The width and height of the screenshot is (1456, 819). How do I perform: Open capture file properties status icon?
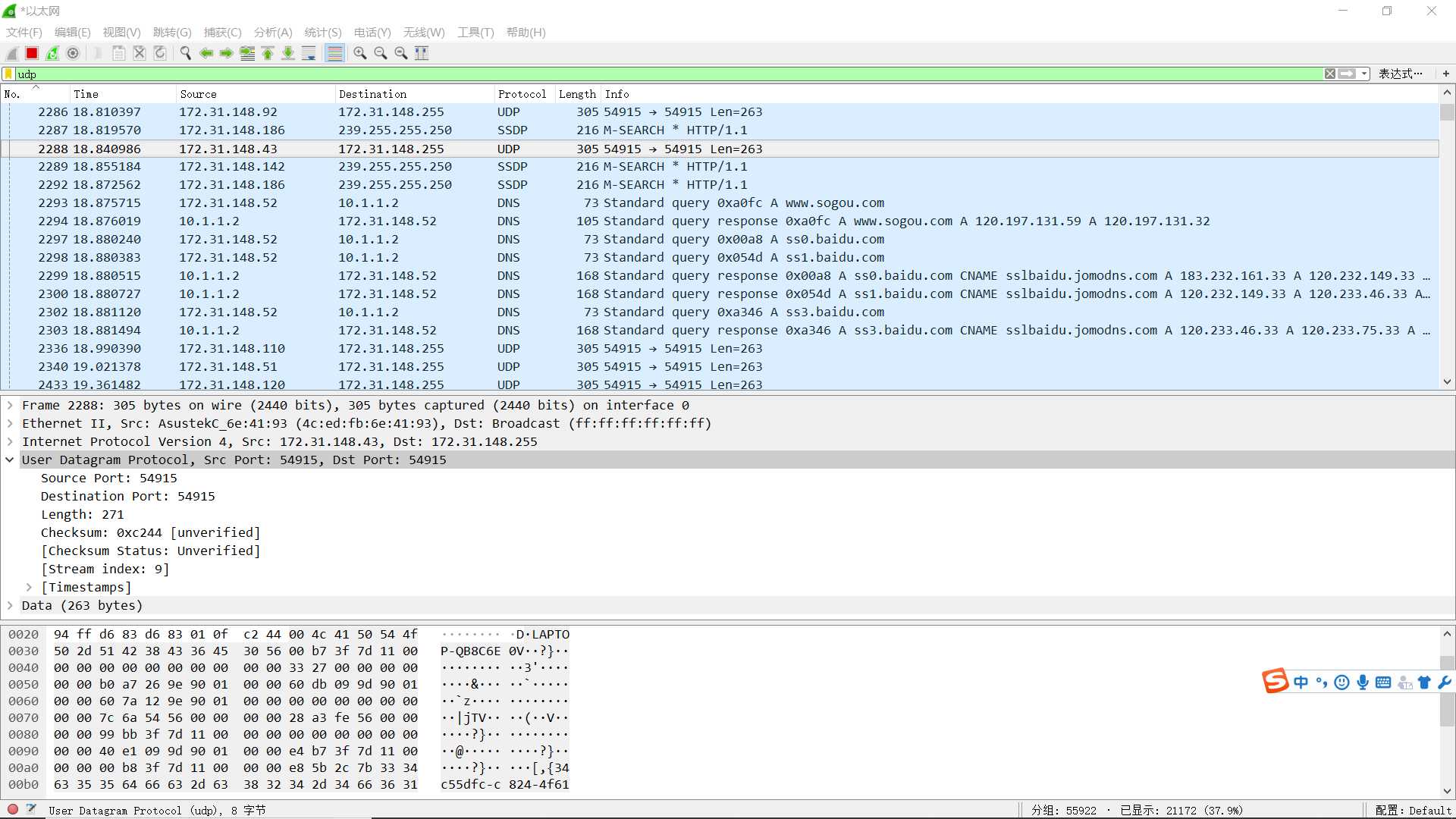[31, 809]
